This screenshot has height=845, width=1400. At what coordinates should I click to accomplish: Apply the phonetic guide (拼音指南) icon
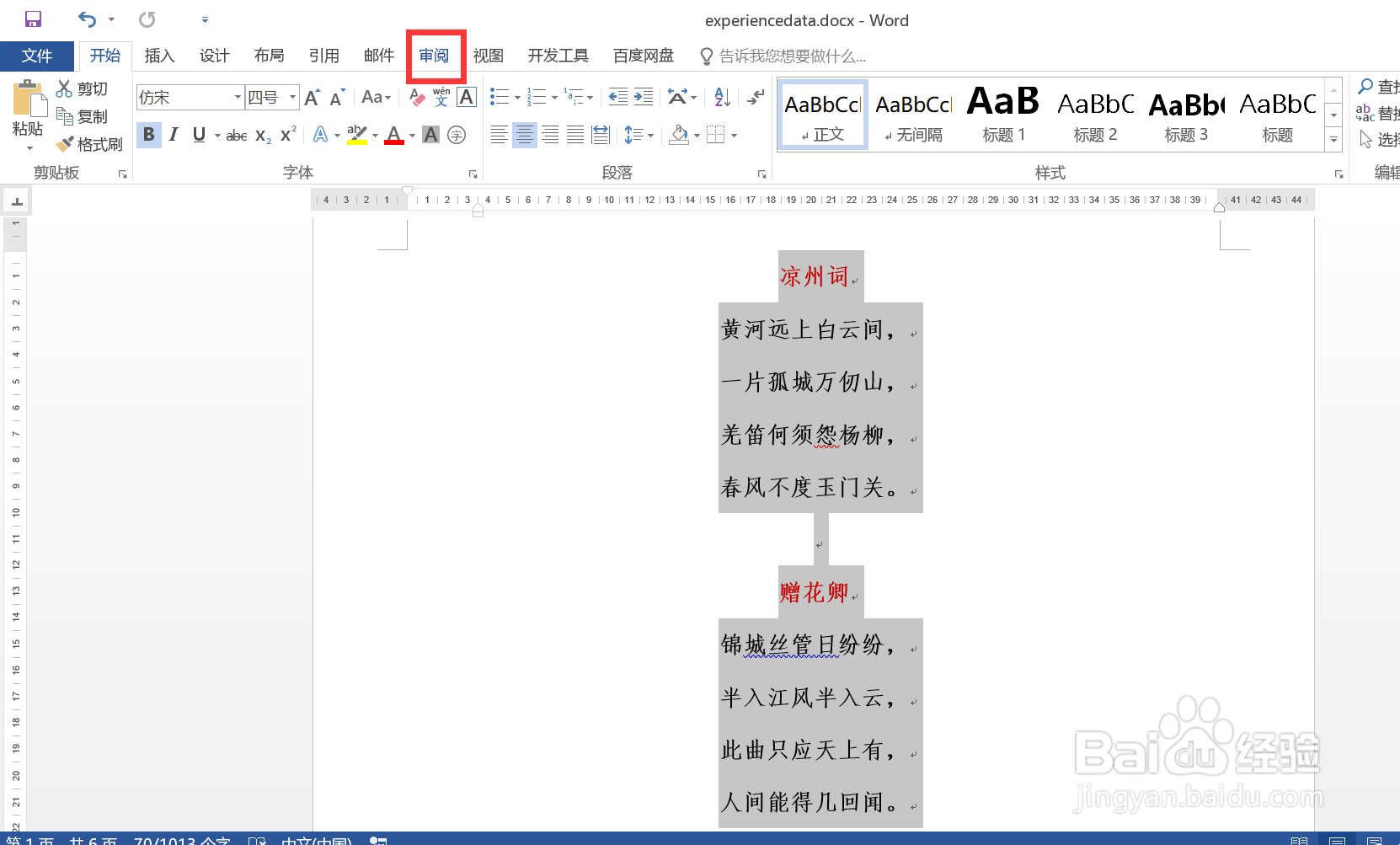(439, 97)
